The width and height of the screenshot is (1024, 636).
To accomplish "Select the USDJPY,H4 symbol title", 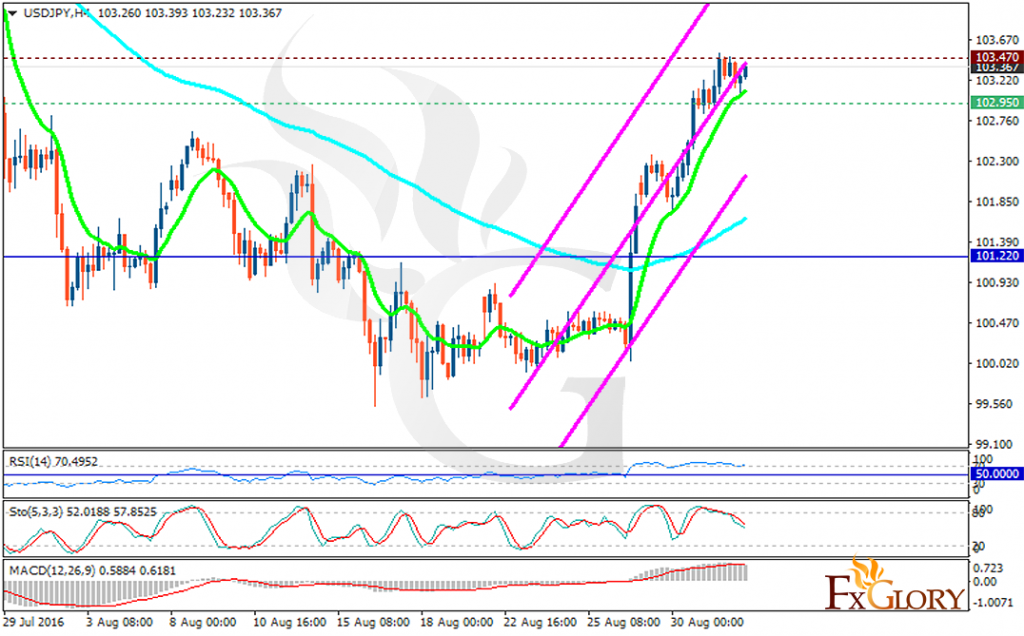I will pyautogui.click(x=57, y=12).
